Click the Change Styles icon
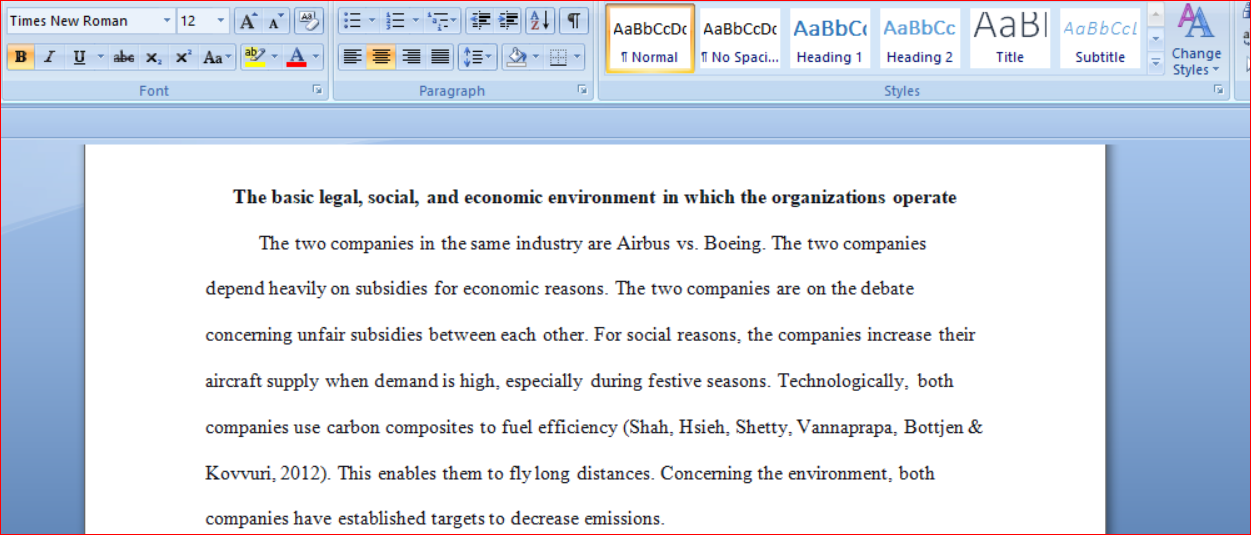1251x535 pixels. pos(1196,41)
